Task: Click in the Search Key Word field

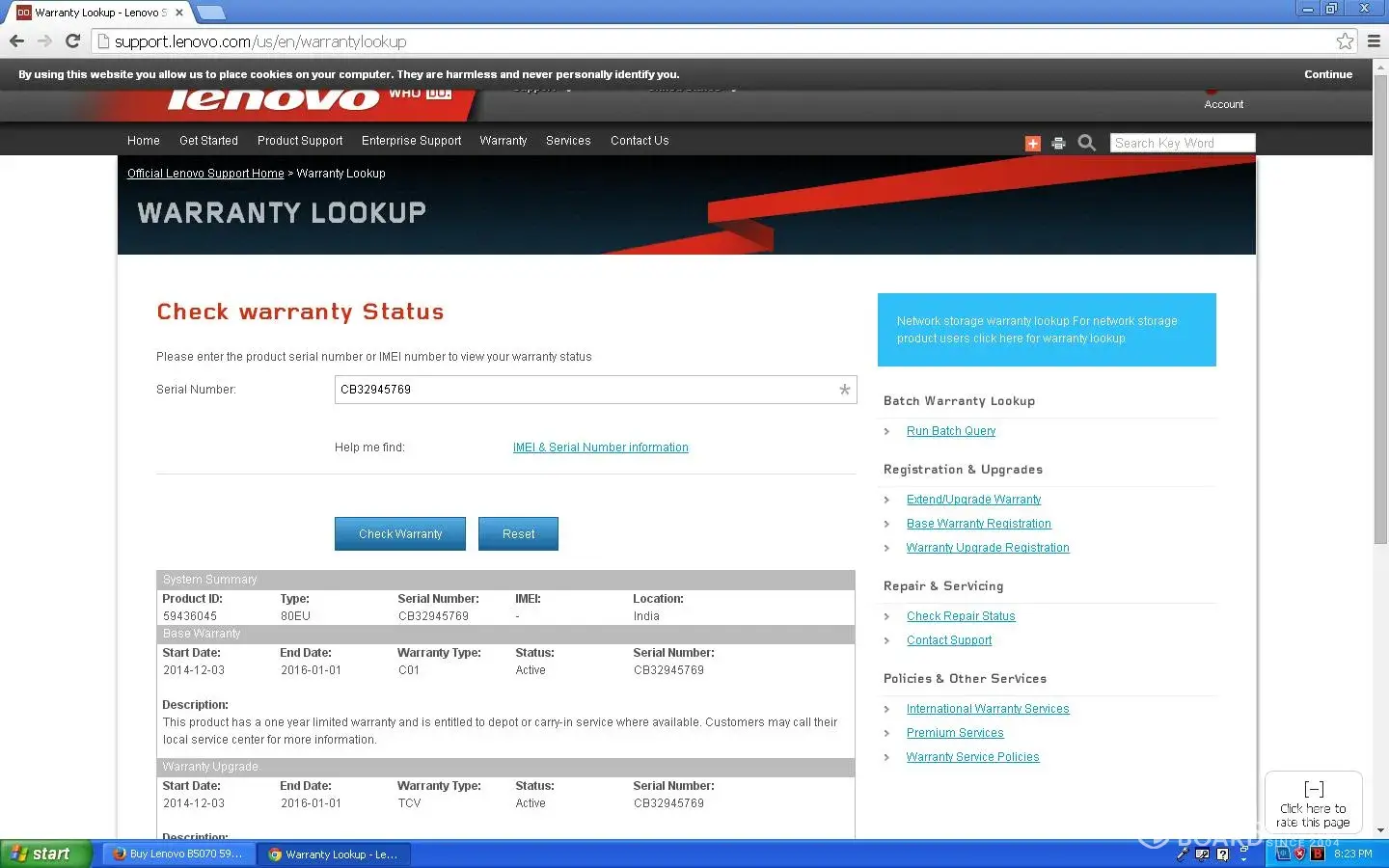Action: point(1182,143)
